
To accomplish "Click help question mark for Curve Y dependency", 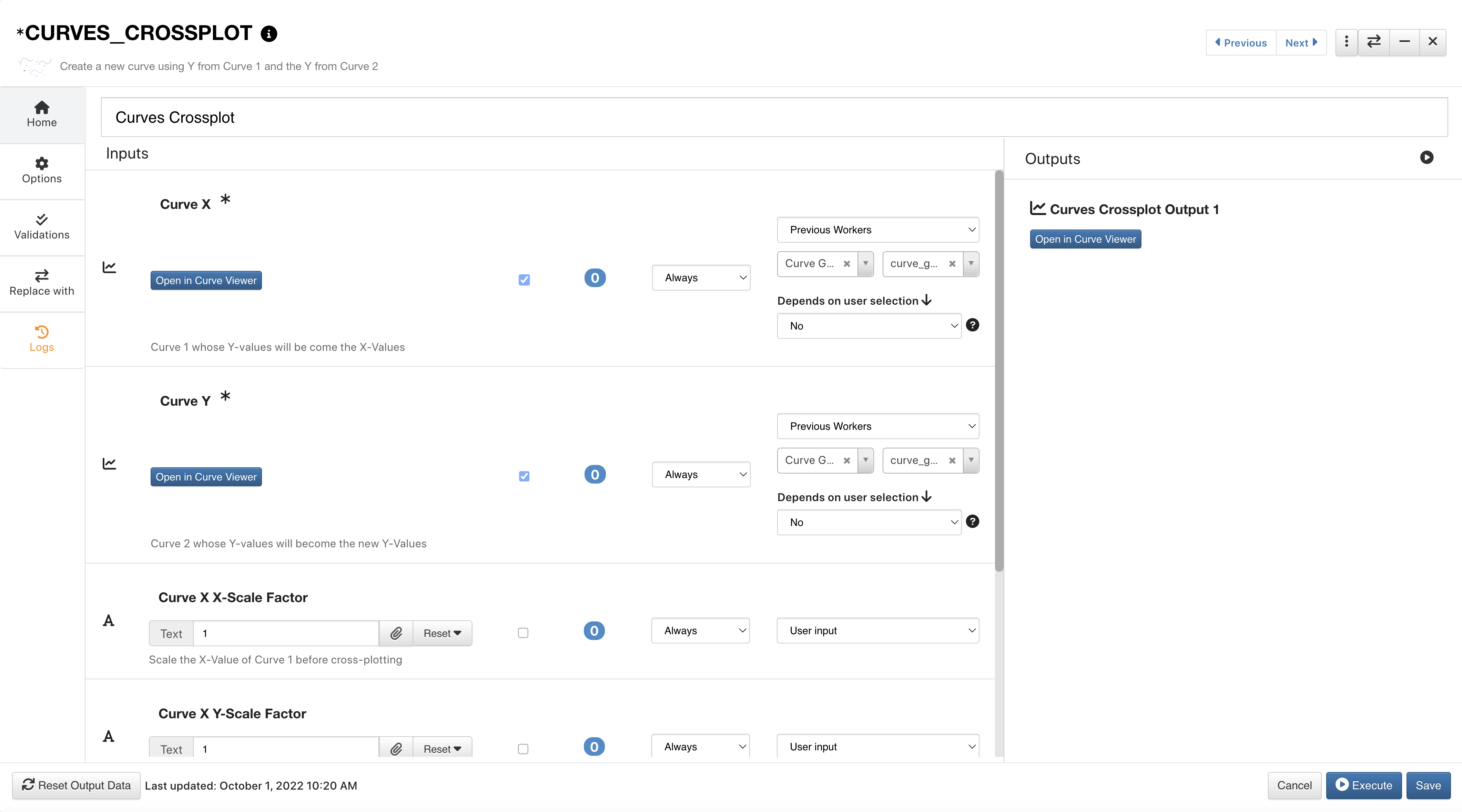I will tap(972, 521).
